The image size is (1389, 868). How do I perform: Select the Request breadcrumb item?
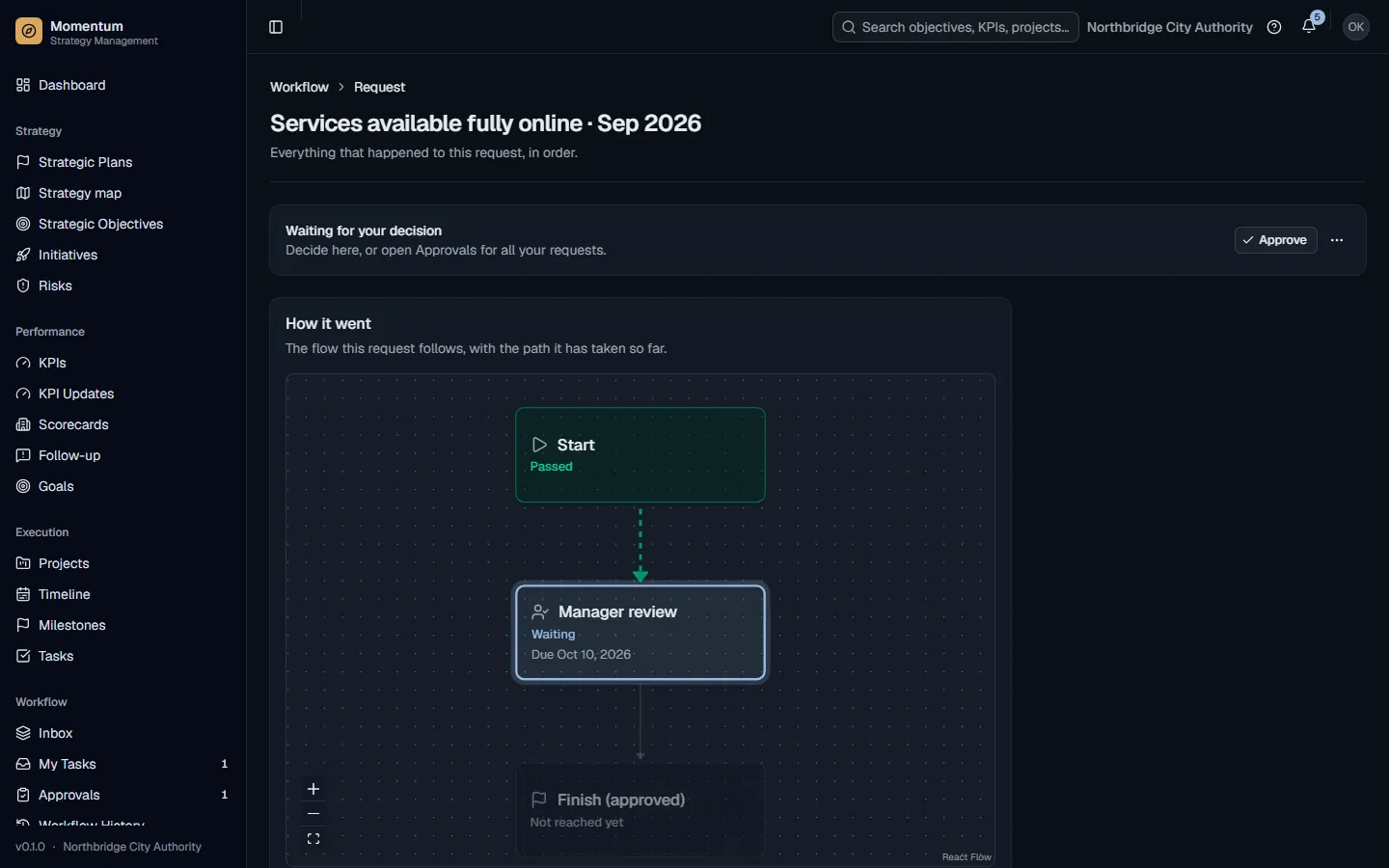[x=379, y=87]
